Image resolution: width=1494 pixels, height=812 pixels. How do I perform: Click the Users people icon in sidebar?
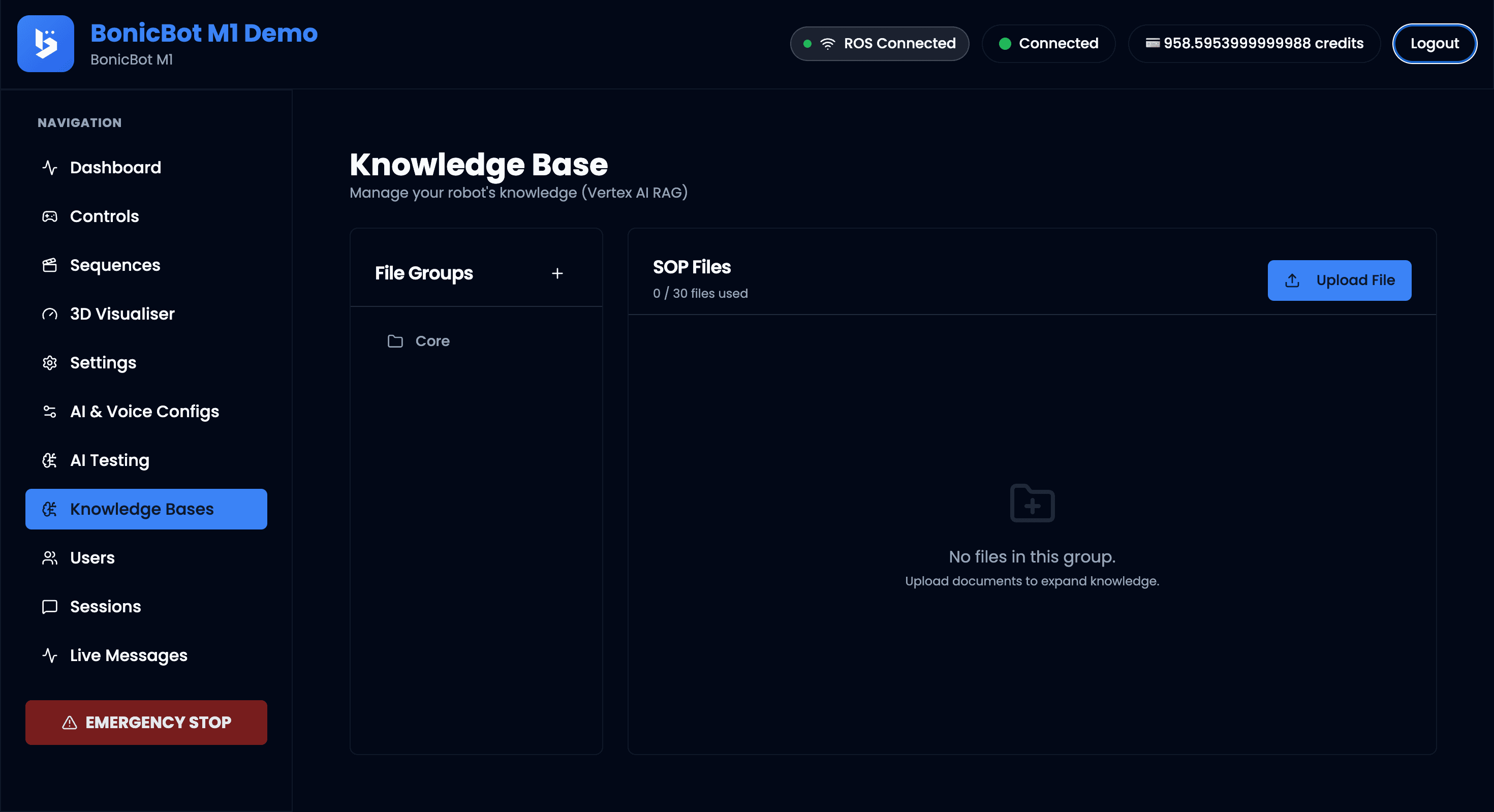point(50,557)
